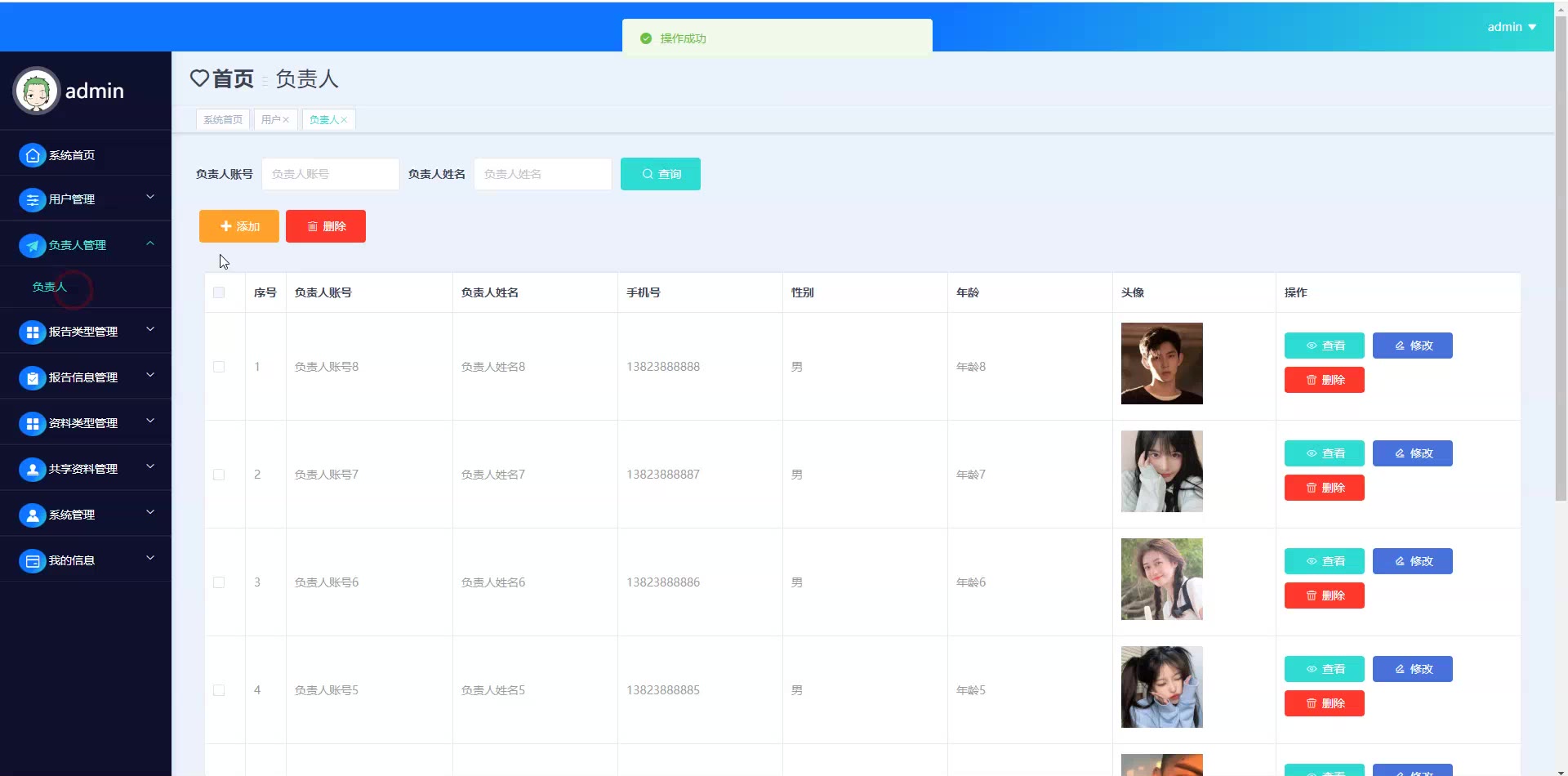
Task: Click the admin avatar image in sidebar
Action: [36, 91]
